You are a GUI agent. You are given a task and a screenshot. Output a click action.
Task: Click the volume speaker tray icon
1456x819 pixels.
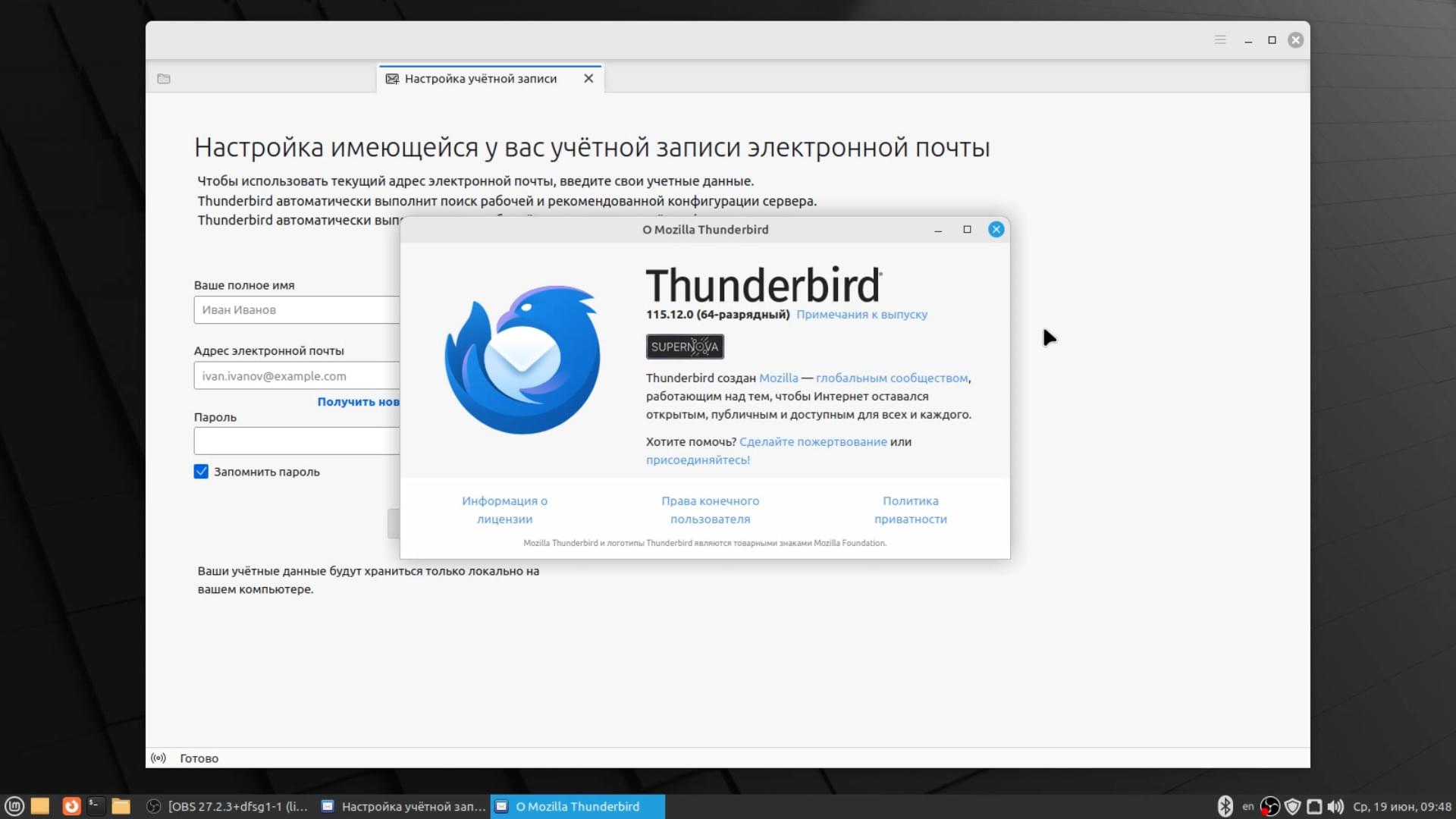(1335, 806)
